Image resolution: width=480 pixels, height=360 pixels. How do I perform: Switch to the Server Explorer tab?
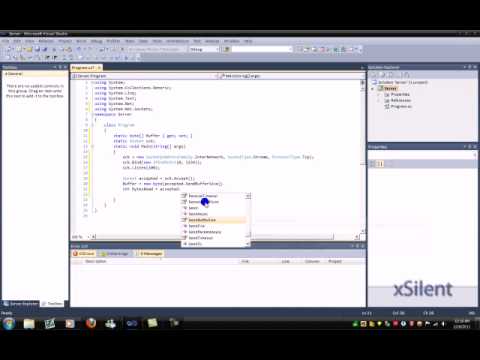21,304
